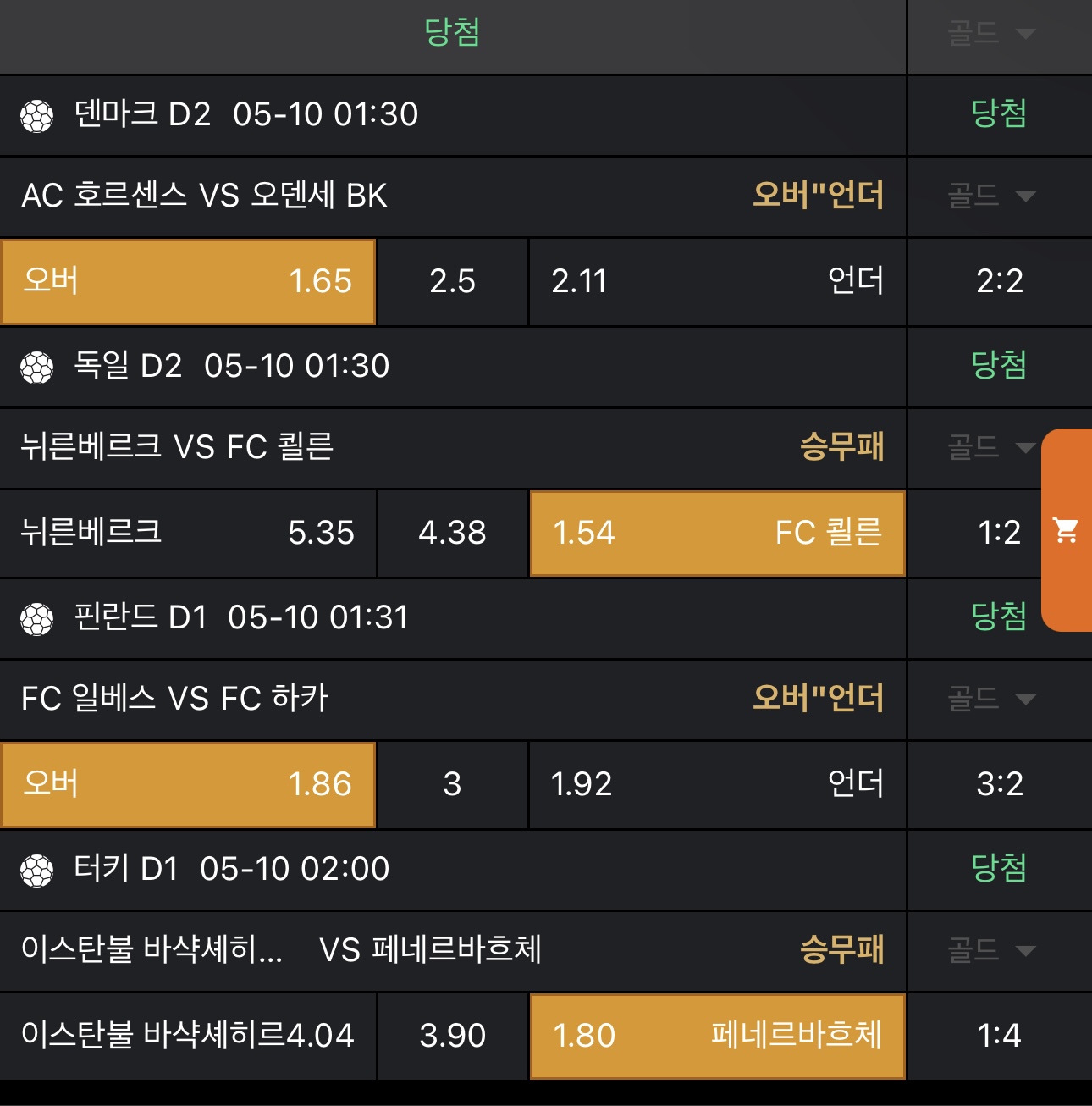The width and height of the screenshot is (1092, 1106).
Task: Click soccer ball icon for 독일 D2 match
Action: click(x=37, y=367)
